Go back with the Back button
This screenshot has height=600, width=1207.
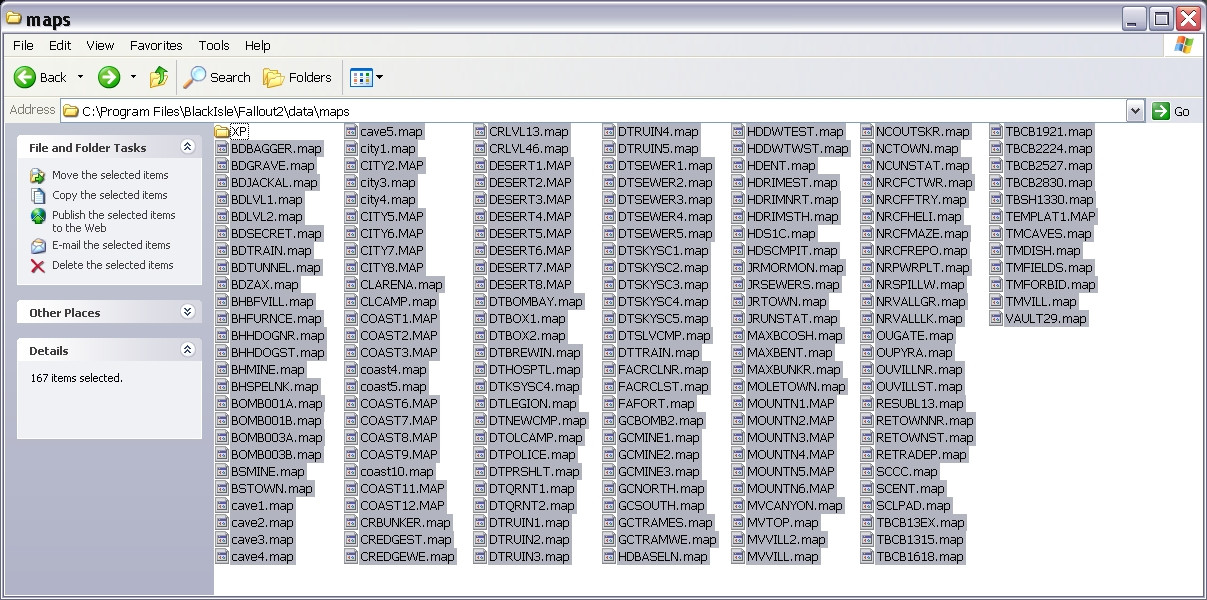40,77
